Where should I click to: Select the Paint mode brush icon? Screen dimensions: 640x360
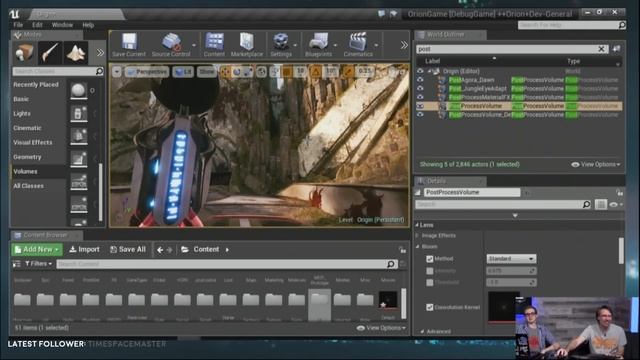tap(50, 53)
